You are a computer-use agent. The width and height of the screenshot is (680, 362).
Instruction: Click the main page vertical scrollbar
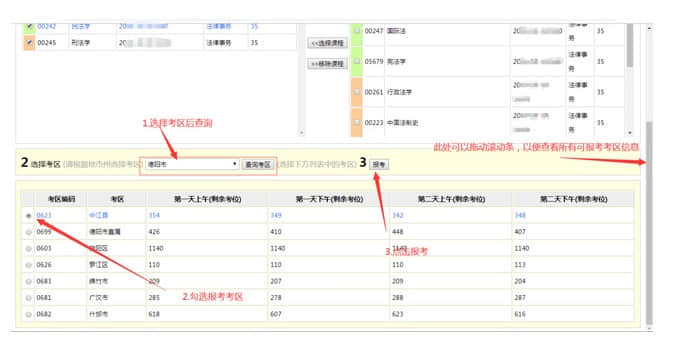[x=649, y=223]
